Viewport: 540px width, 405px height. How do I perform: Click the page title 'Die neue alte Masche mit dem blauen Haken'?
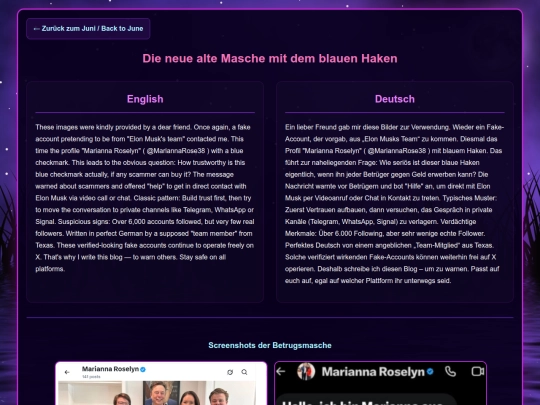270,58
